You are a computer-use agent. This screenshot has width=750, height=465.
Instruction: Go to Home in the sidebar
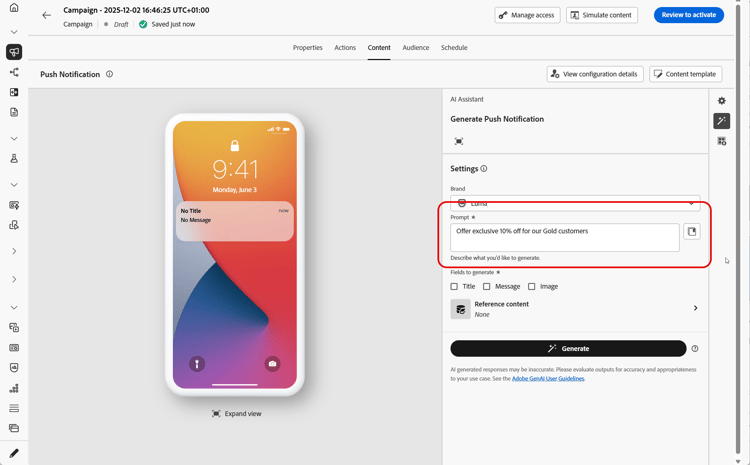14,8
